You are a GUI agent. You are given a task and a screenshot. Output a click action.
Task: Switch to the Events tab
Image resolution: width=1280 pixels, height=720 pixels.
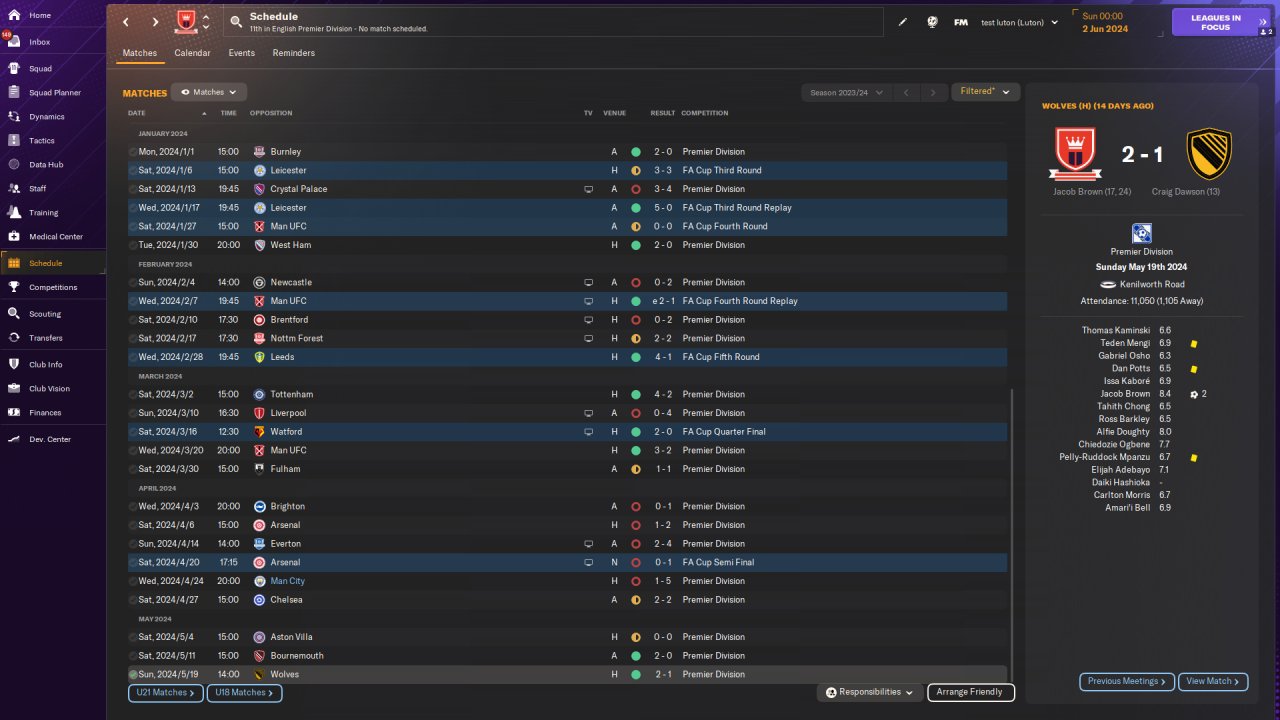(241, 53)
